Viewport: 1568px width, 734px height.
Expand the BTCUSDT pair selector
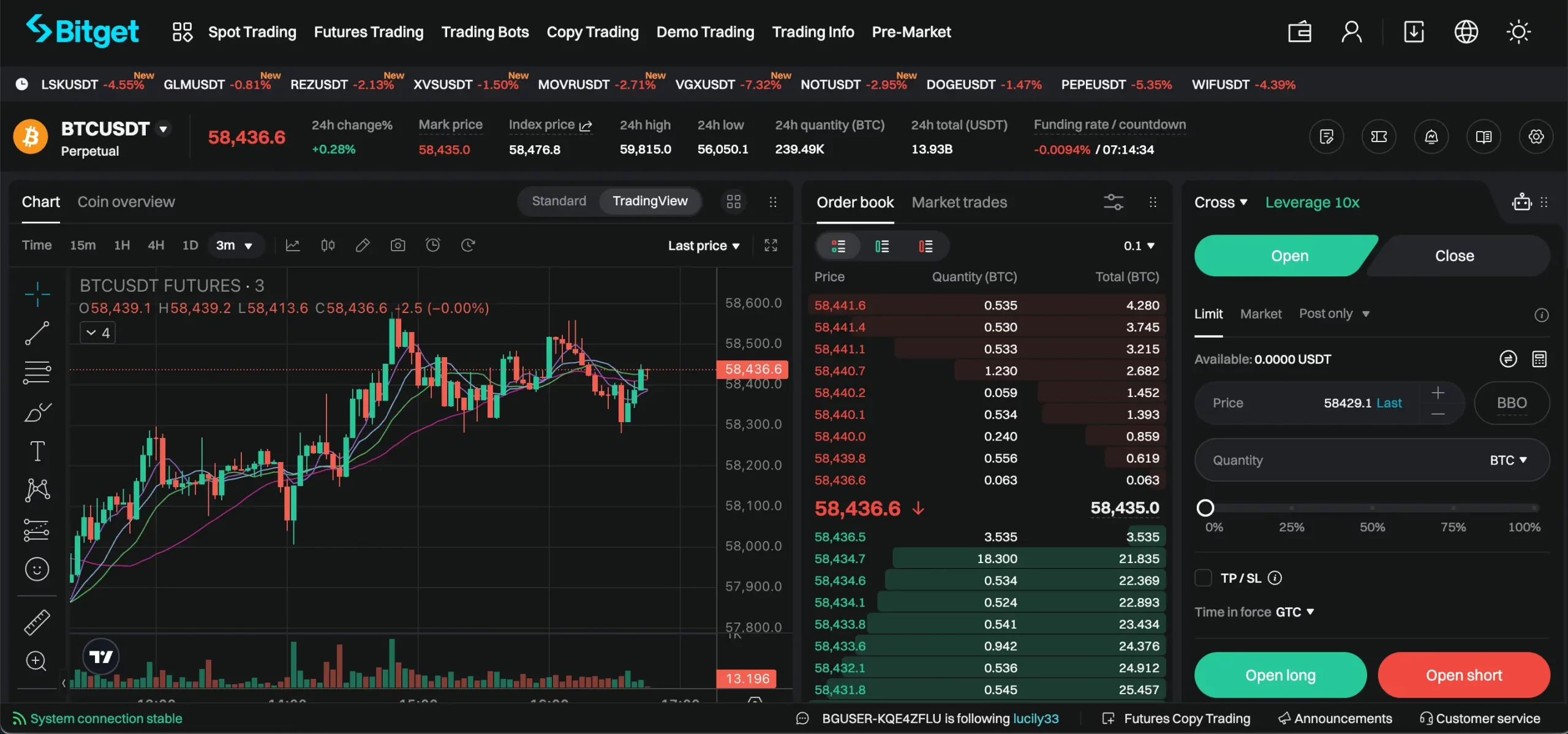click(163, 129)
